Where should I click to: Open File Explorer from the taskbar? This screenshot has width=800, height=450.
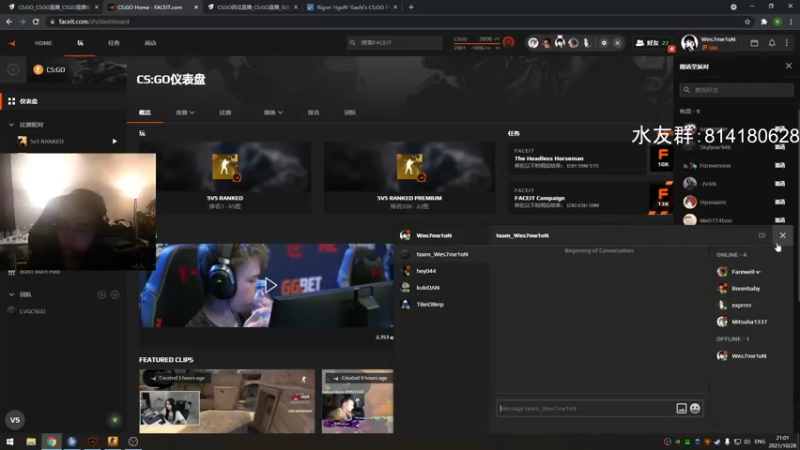(x=31, y=441)
